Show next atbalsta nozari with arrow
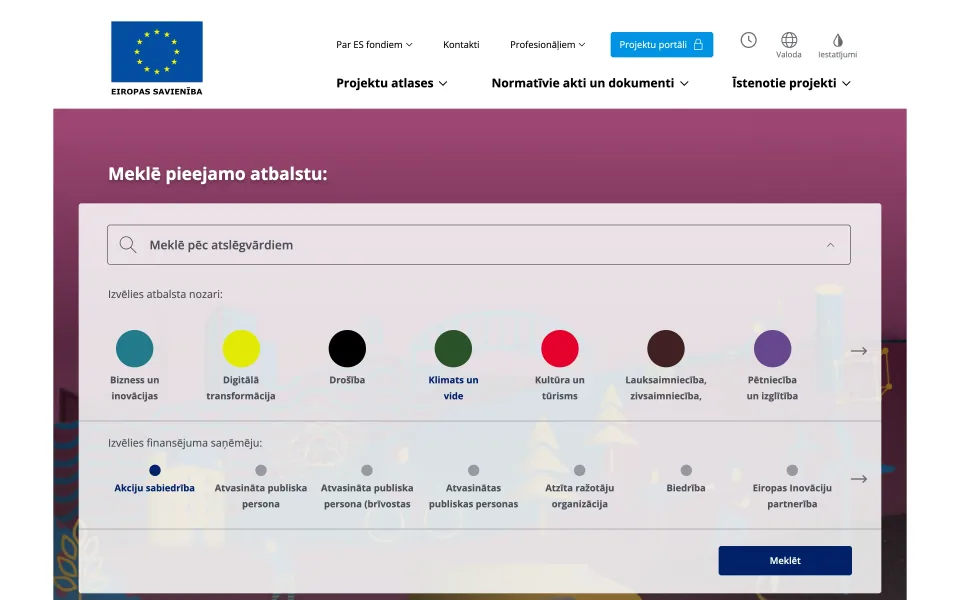 tap(859, 351)
